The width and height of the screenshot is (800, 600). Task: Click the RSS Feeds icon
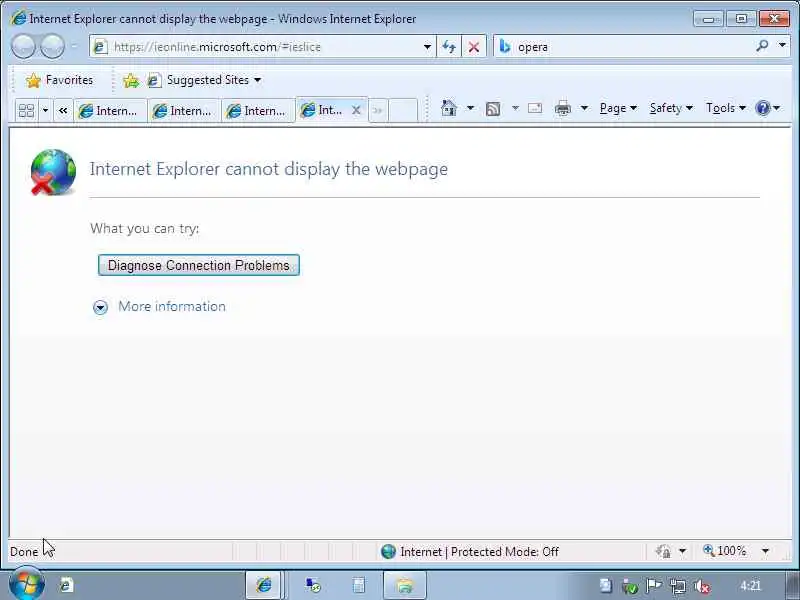coord(493,109)
